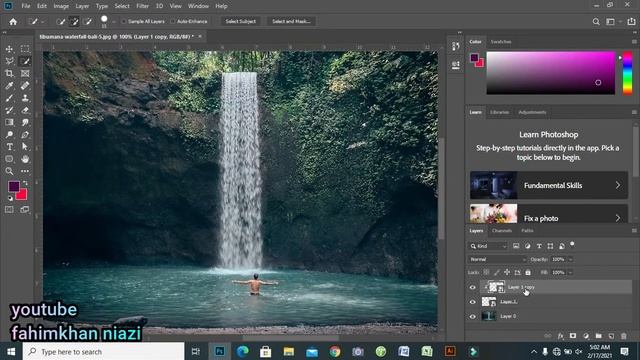Select the Rectangular Marquee tool
Screen dimensions: 640x360
[x=25, y=49]
